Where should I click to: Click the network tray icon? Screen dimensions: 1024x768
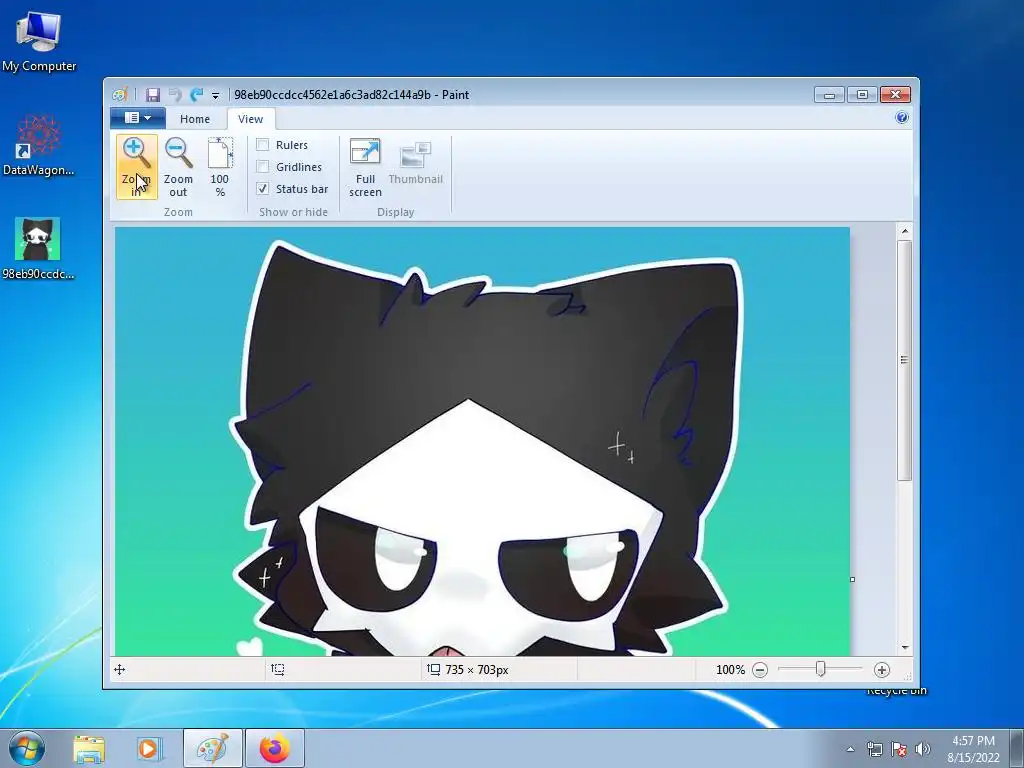click(874, 749)
